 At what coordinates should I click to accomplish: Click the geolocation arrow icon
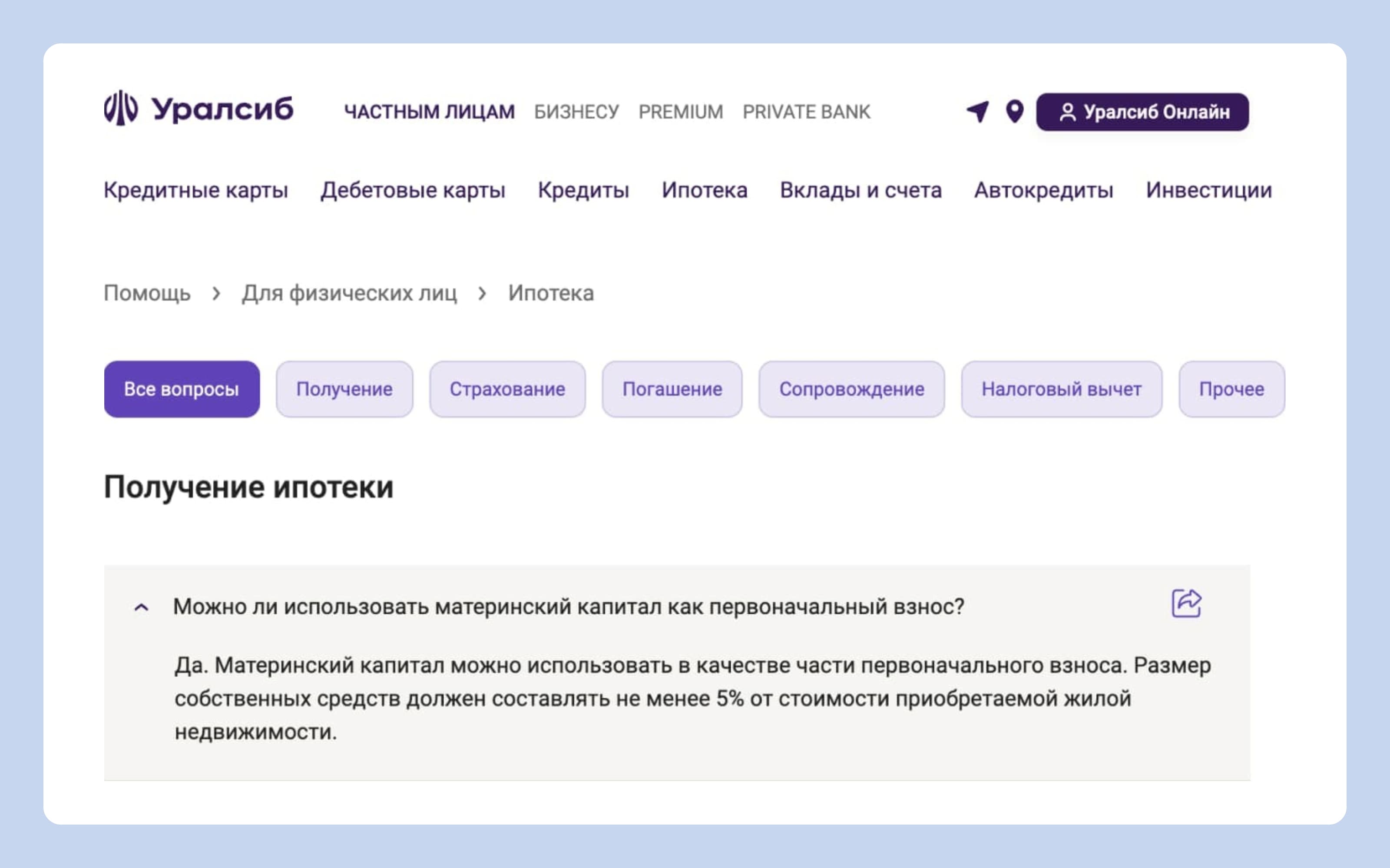(x=978, y=111)
